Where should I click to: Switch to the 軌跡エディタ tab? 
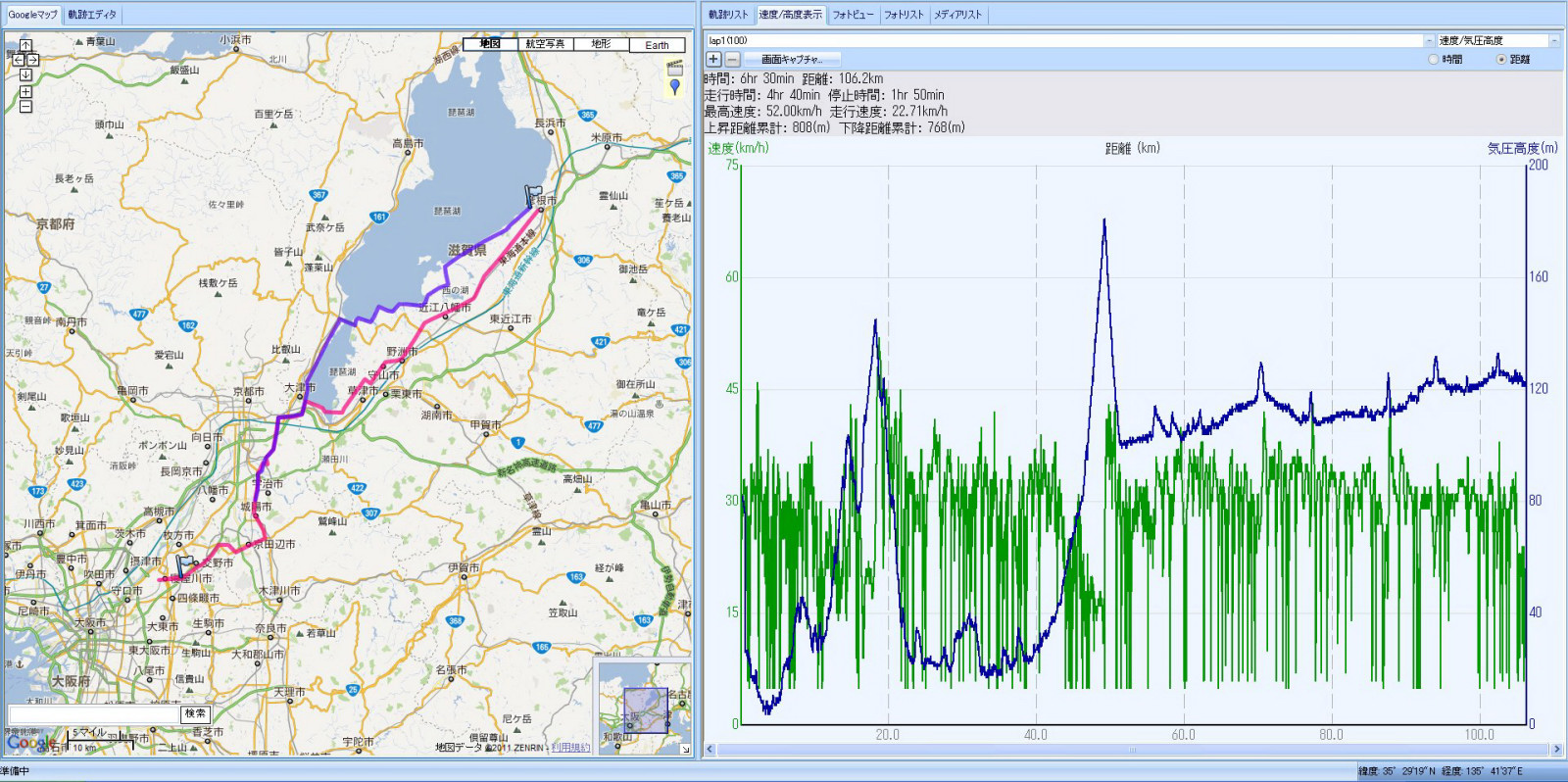point(92,15)
